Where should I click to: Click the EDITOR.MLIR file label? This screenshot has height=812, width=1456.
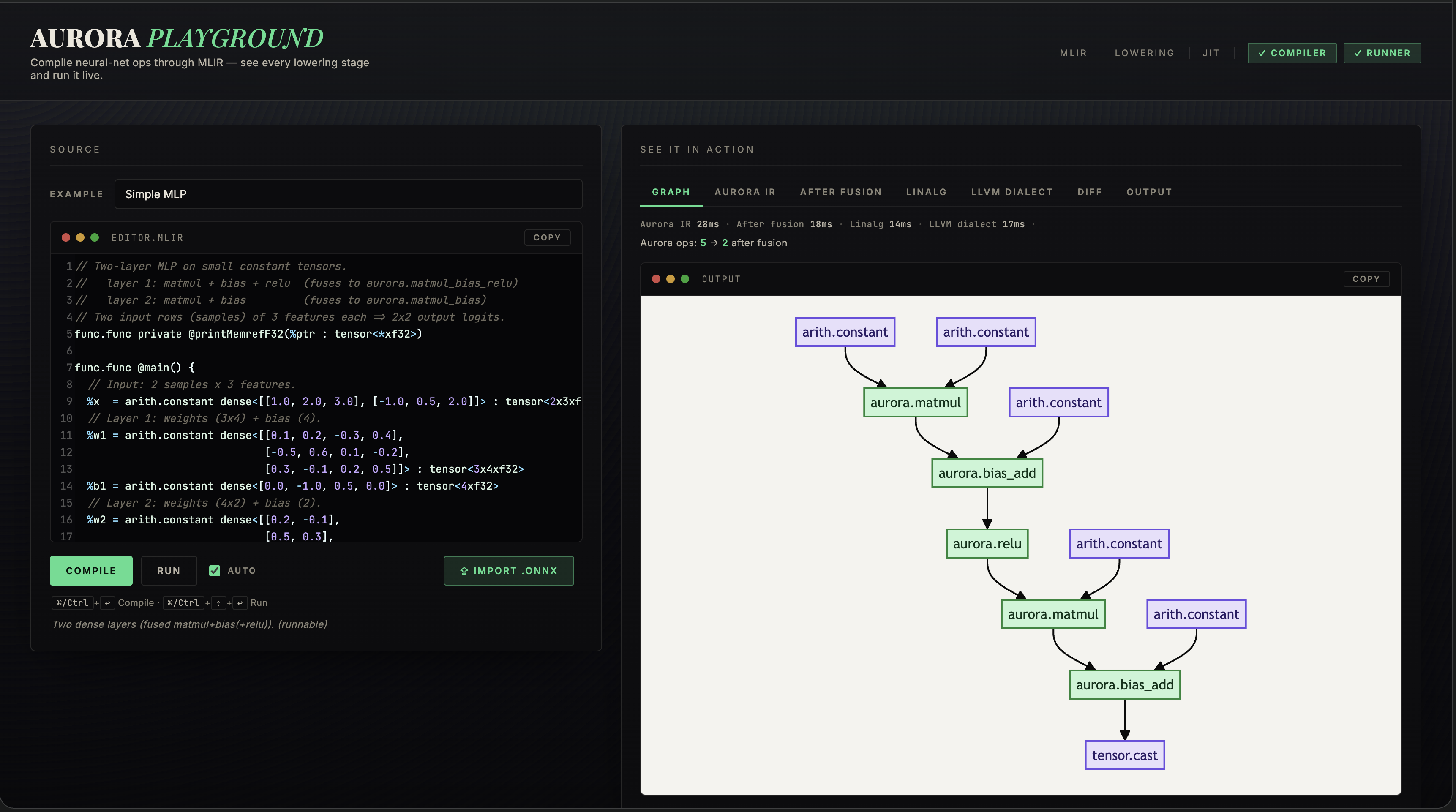click(147, 238)
